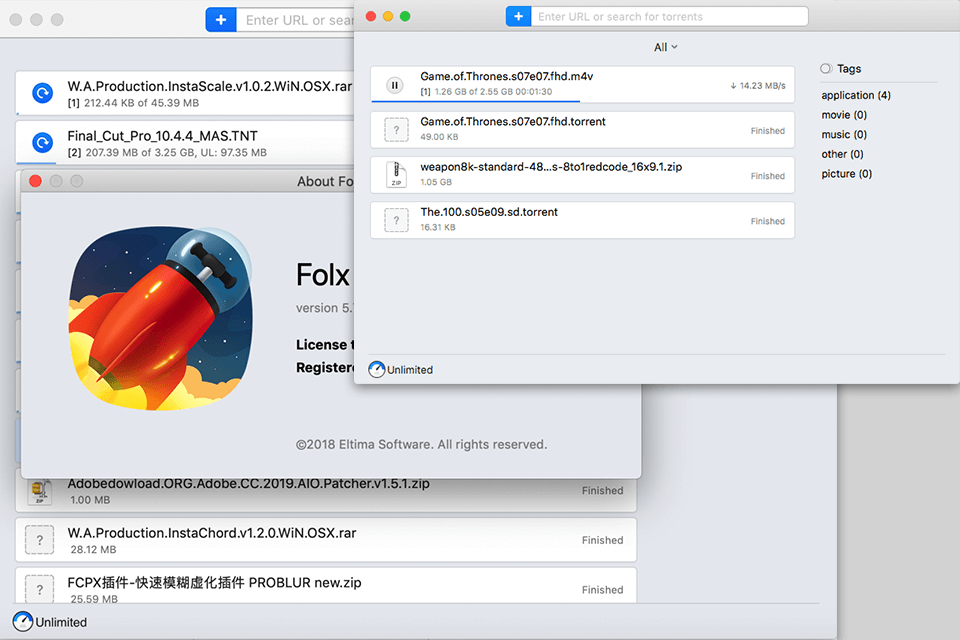960x640 pixels.
Task: Click the Game.of.Thrones m4v download progress bar
Action: [x=475, y=101]
